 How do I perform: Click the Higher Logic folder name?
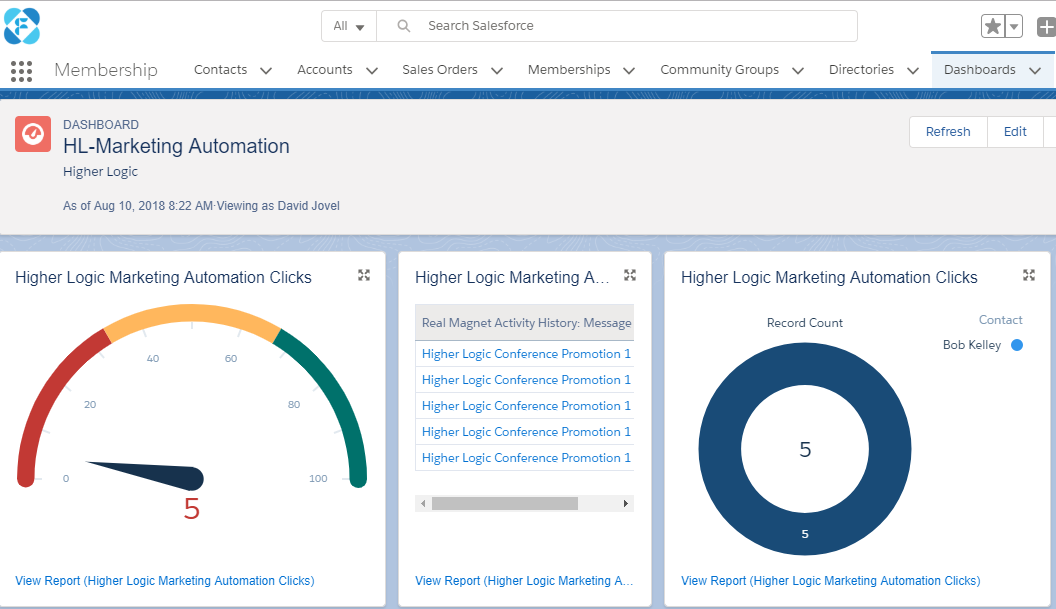100,172
